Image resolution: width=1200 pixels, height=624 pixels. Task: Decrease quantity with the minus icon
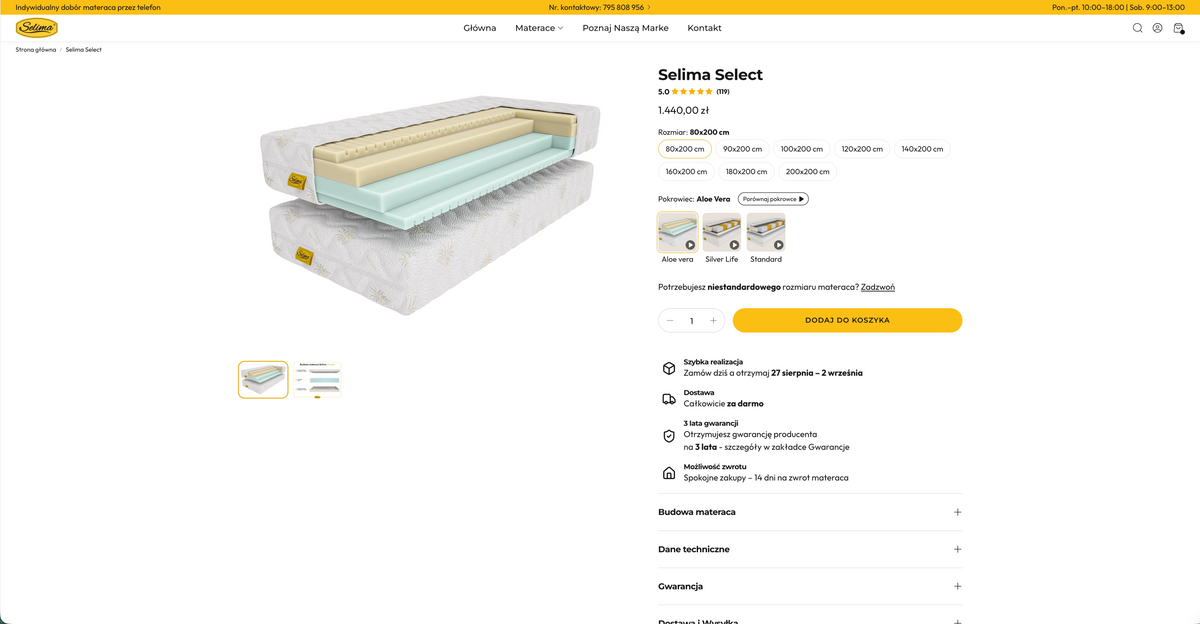point(670,321)
